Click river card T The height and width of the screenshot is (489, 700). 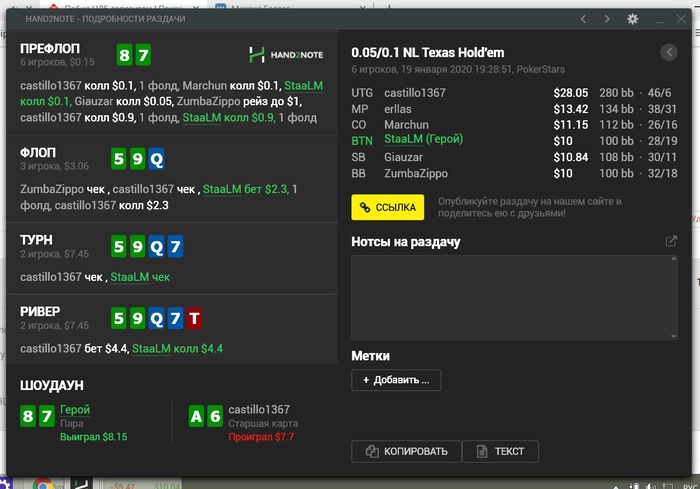click(194, 318)
